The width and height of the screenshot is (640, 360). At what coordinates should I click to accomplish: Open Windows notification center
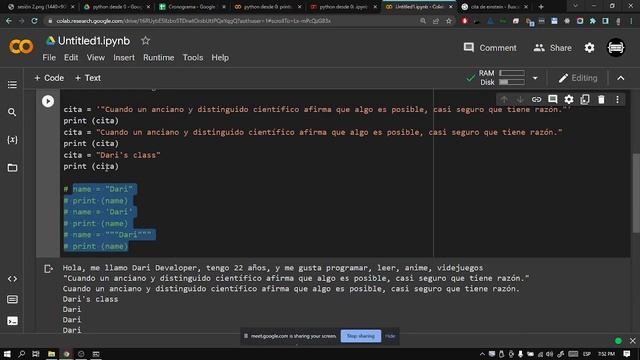(x=627, y=354)
